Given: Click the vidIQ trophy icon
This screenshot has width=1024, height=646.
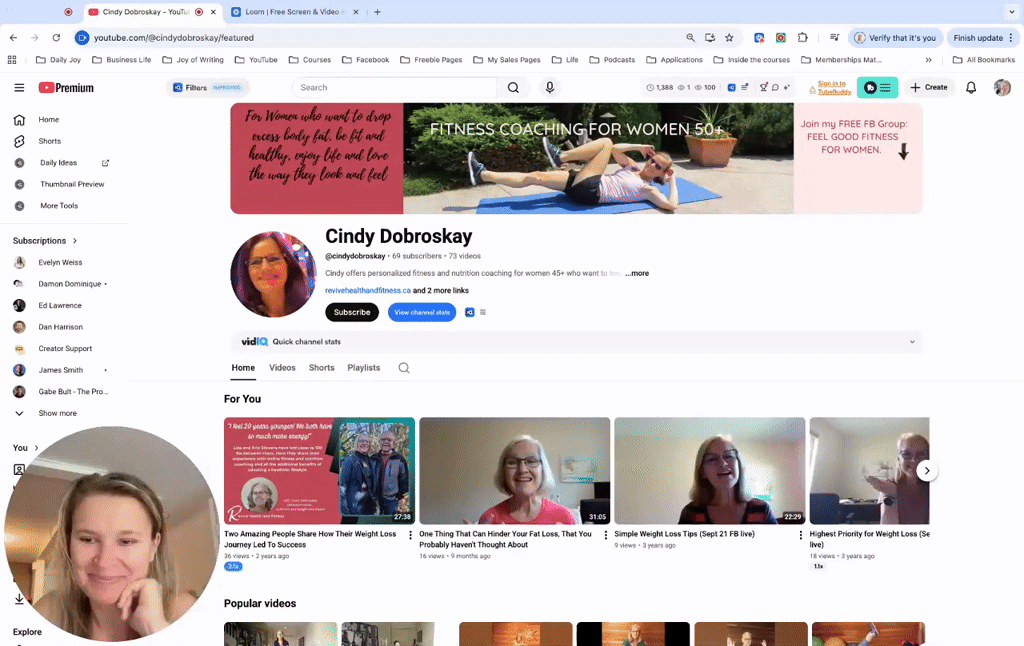Looking at the screenshot, I should [x=763, y=88].
